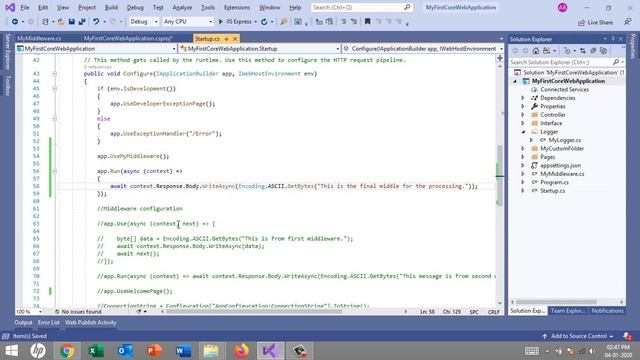
Task: Open the Any CPU platform dropdown
Action: tap(187, 22)
